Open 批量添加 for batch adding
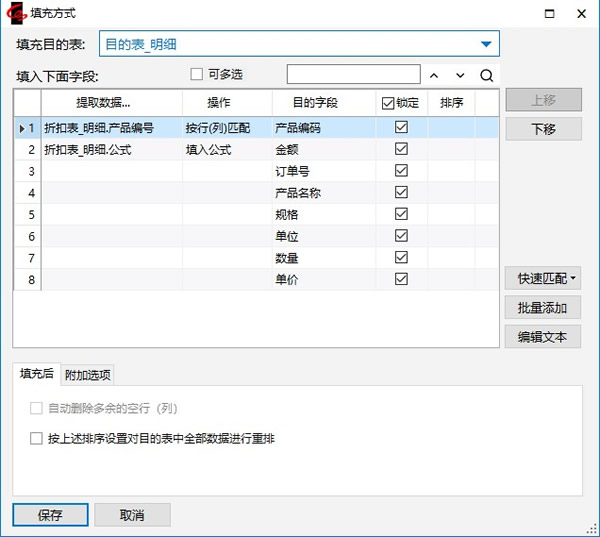This screenshot has height=537, width=600. coord(542,308)
